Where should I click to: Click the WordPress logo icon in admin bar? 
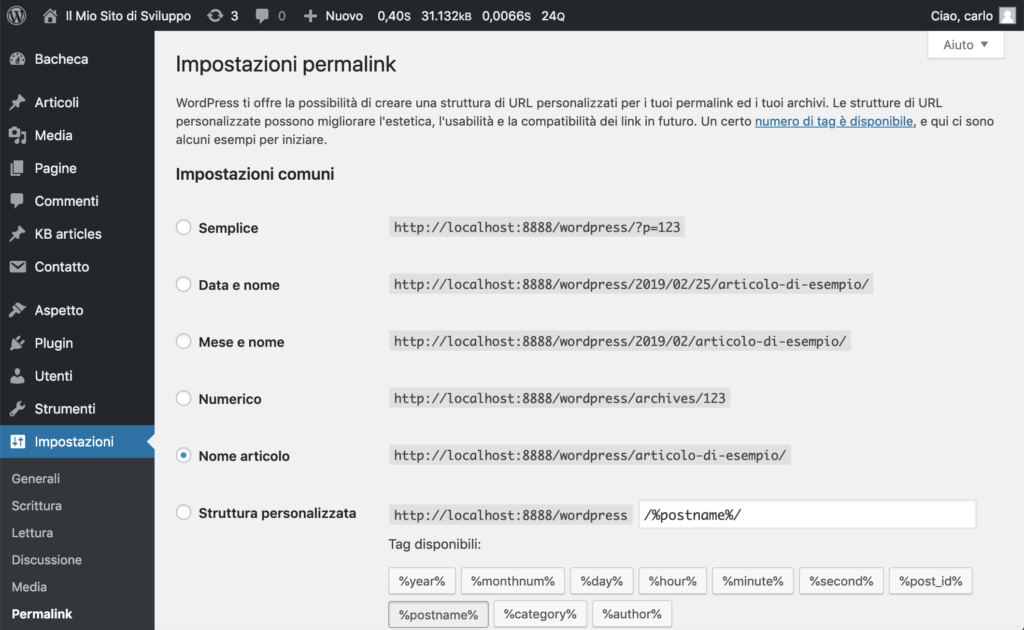pyautogui.click(x=16, y=15)
